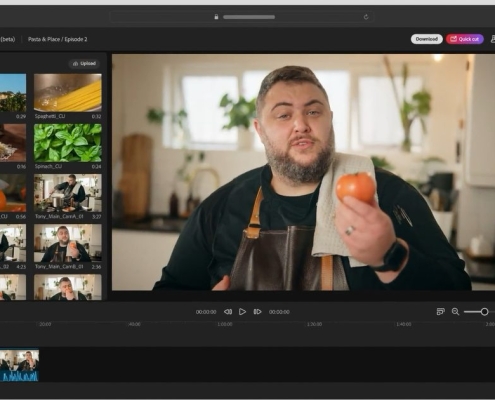Image resolution: width=495 pixels, height=400 pixels.
Task: Click the 40:00 mark on the timeline ruler
Action: point(134,324)
